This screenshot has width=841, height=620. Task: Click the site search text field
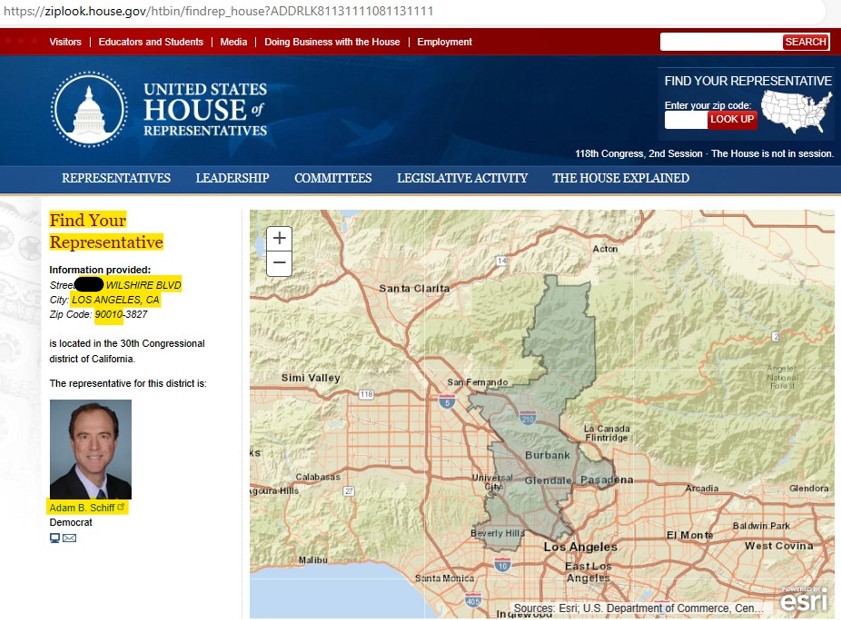click(721, 42)
